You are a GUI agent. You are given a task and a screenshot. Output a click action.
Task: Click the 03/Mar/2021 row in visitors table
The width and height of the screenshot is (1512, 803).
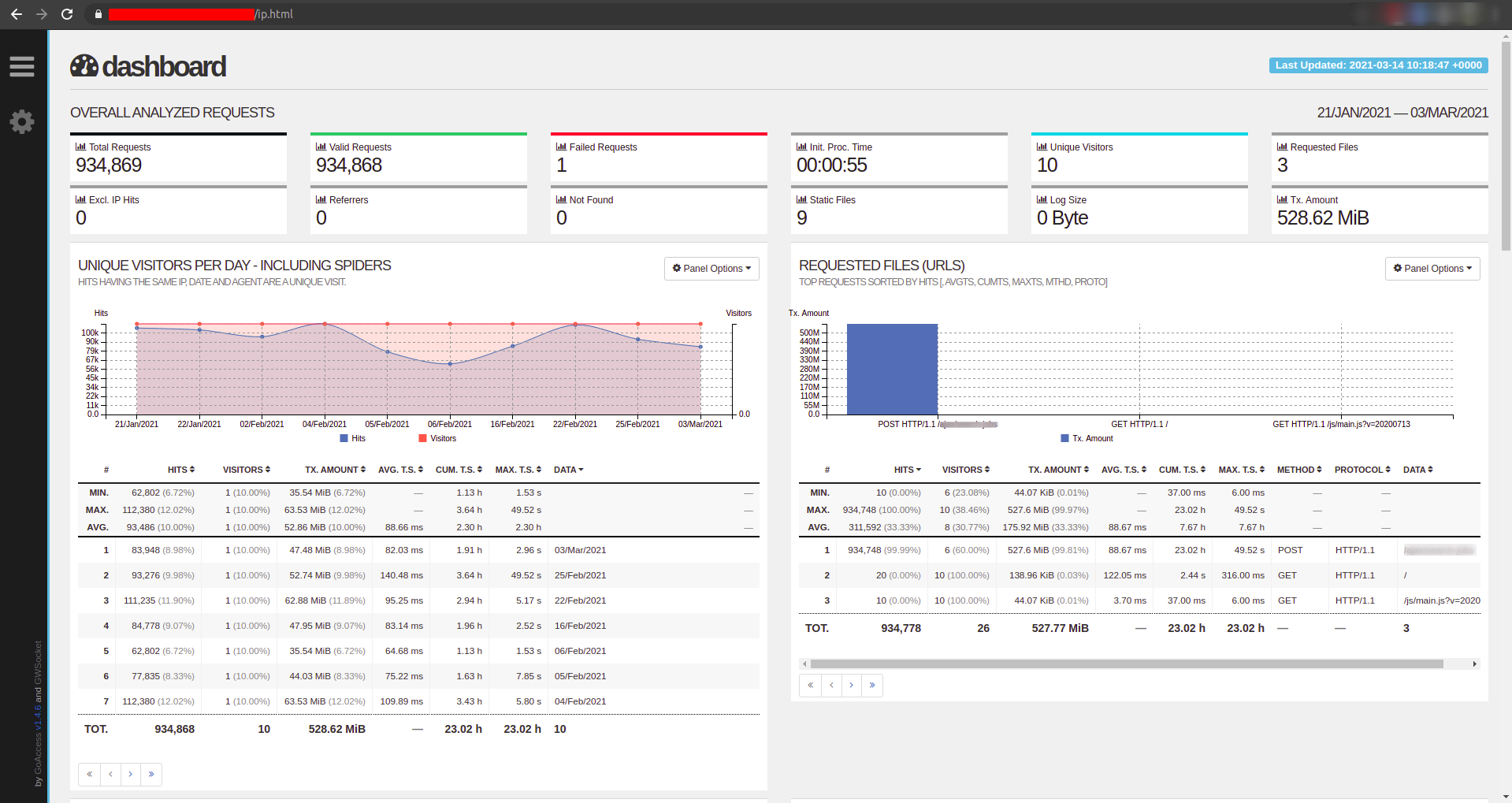pos(418,550)
